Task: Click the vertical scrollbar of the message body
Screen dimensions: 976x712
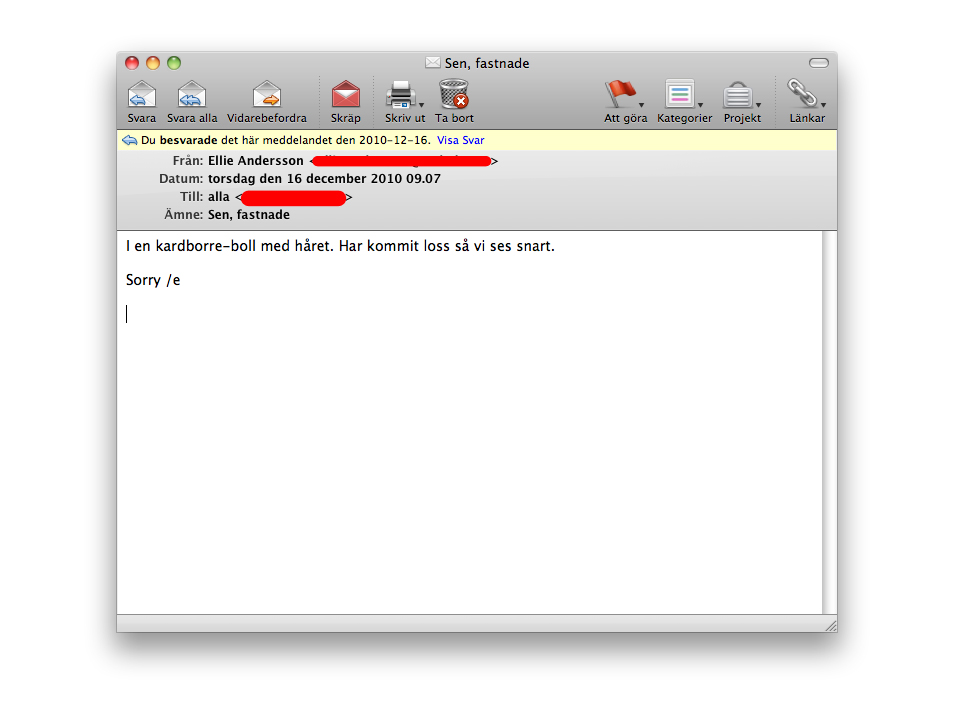Action: pyautogui.click(x=828, y=423)
